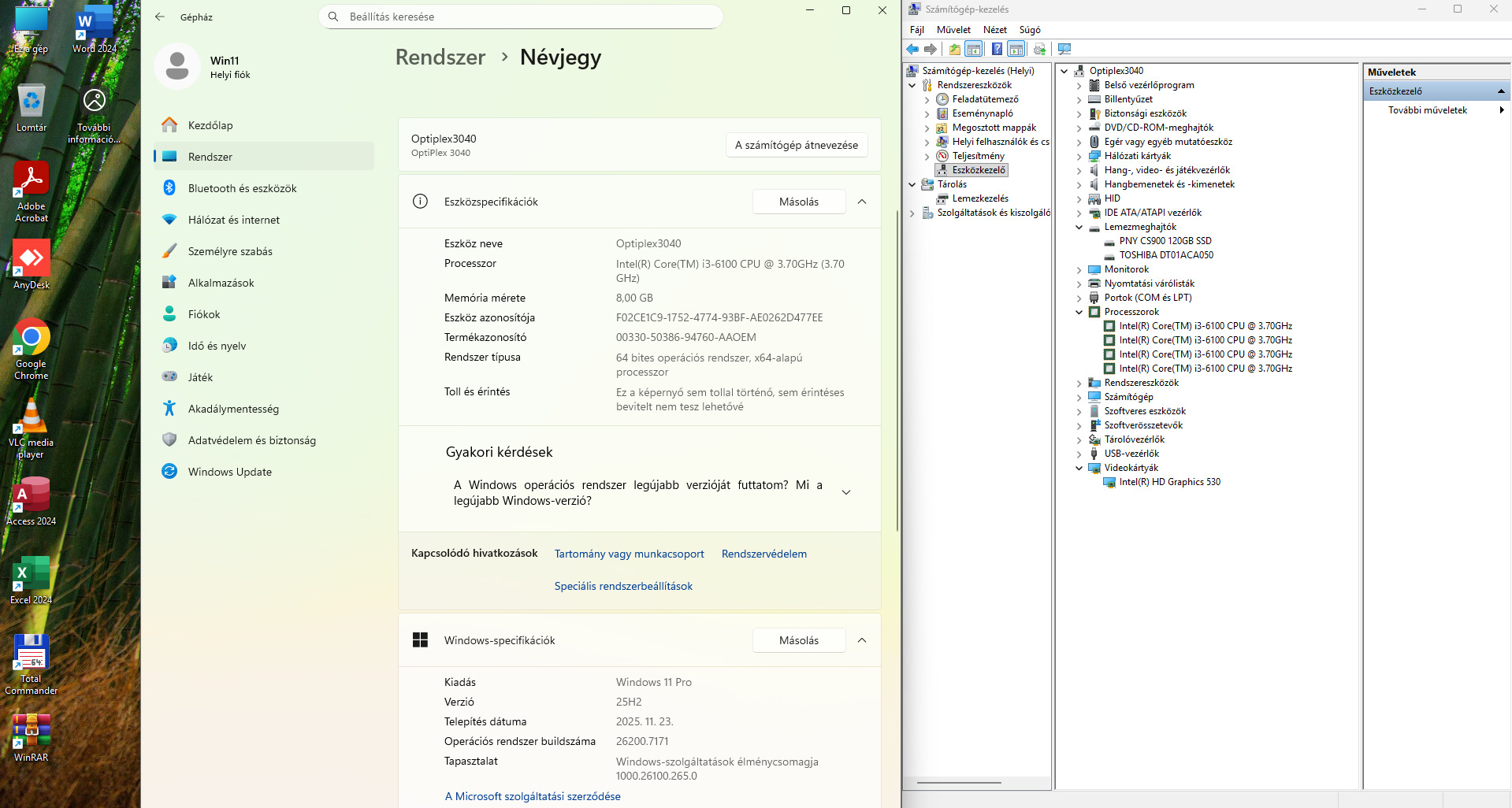This screenshot has width=1512, height=808.
Task: Collapse the Tárolás tree node
Action: point(912,184)
